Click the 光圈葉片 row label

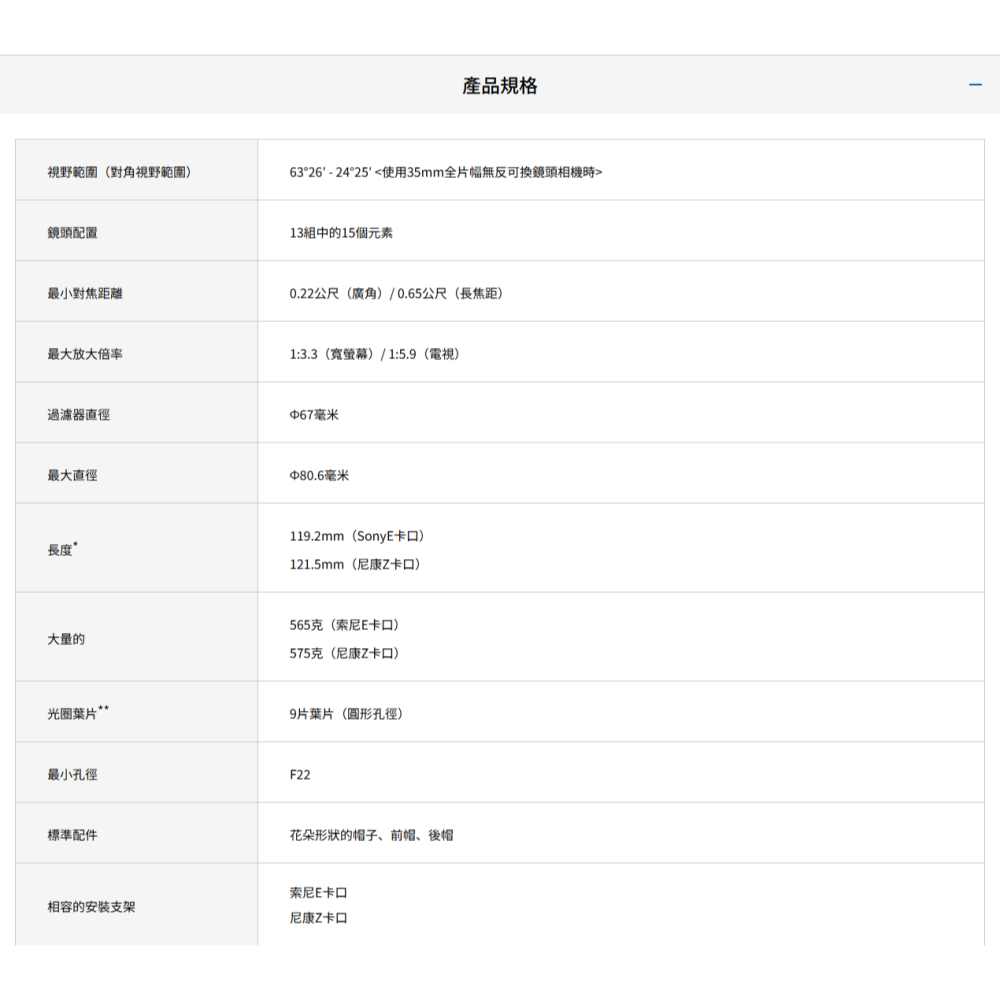click(x=73, y=714)
